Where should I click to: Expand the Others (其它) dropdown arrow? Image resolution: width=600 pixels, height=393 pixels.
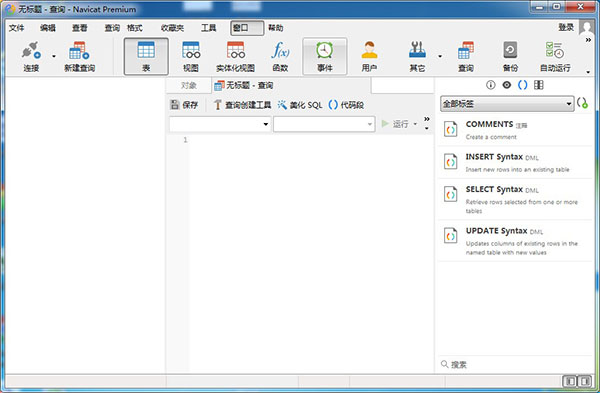[440, 56]
